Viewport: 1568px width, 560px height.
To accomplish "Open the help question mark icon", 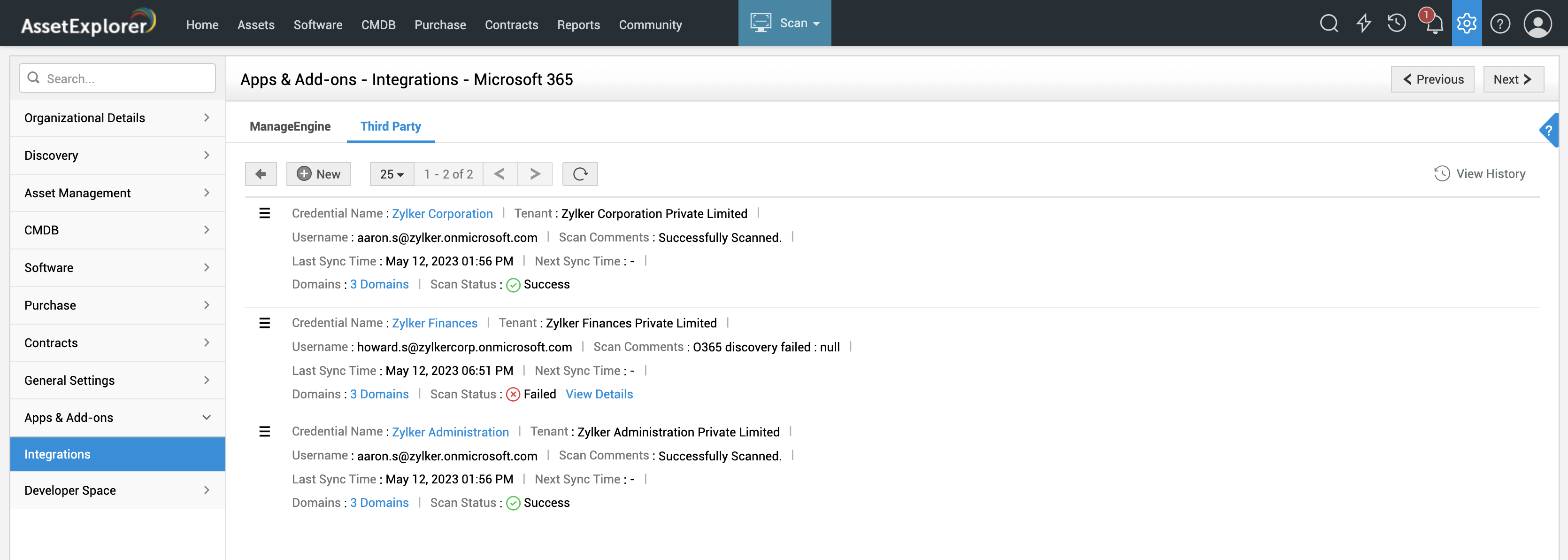I will click(x=1500, y=24).
